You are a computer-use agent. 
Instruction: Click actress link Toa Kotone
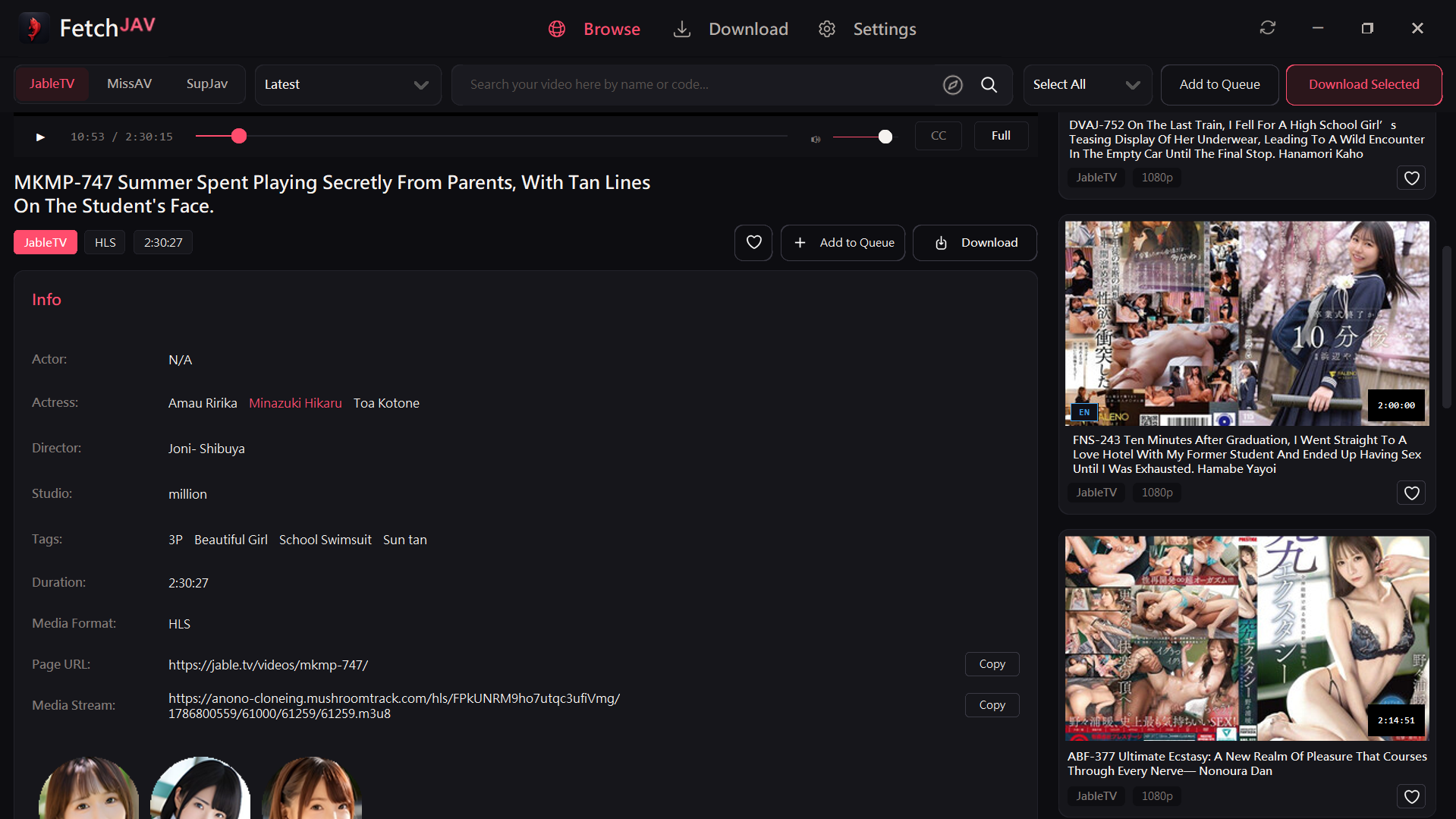(x=386, y=403)
